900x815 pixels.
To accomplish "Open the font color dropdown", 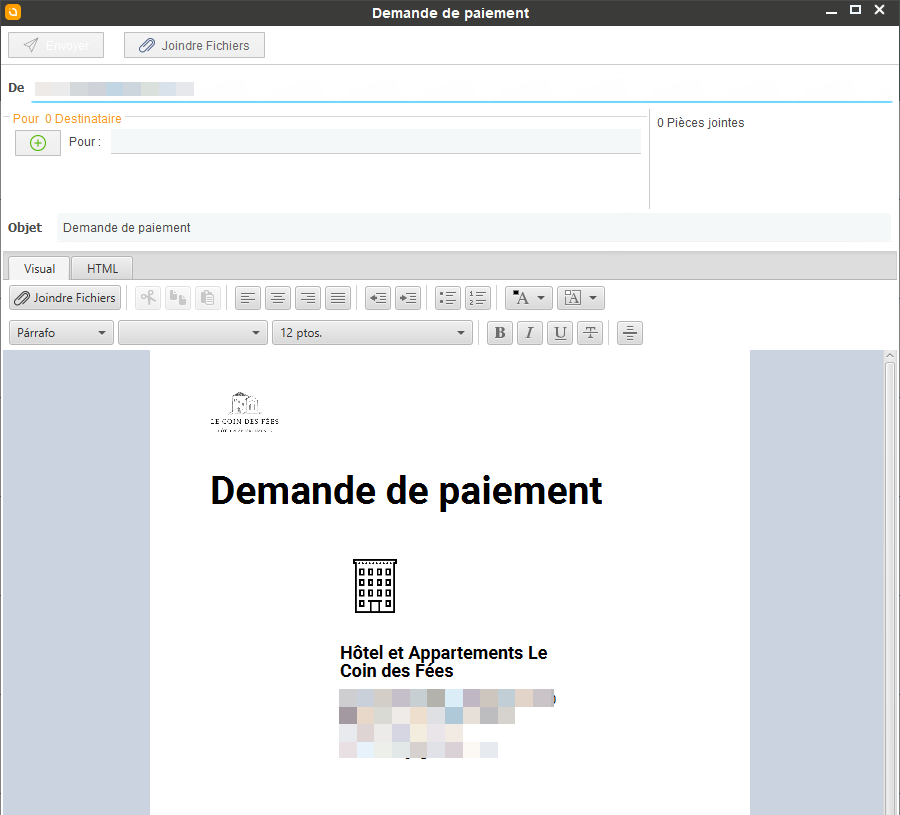I will (x=528, y=297).
